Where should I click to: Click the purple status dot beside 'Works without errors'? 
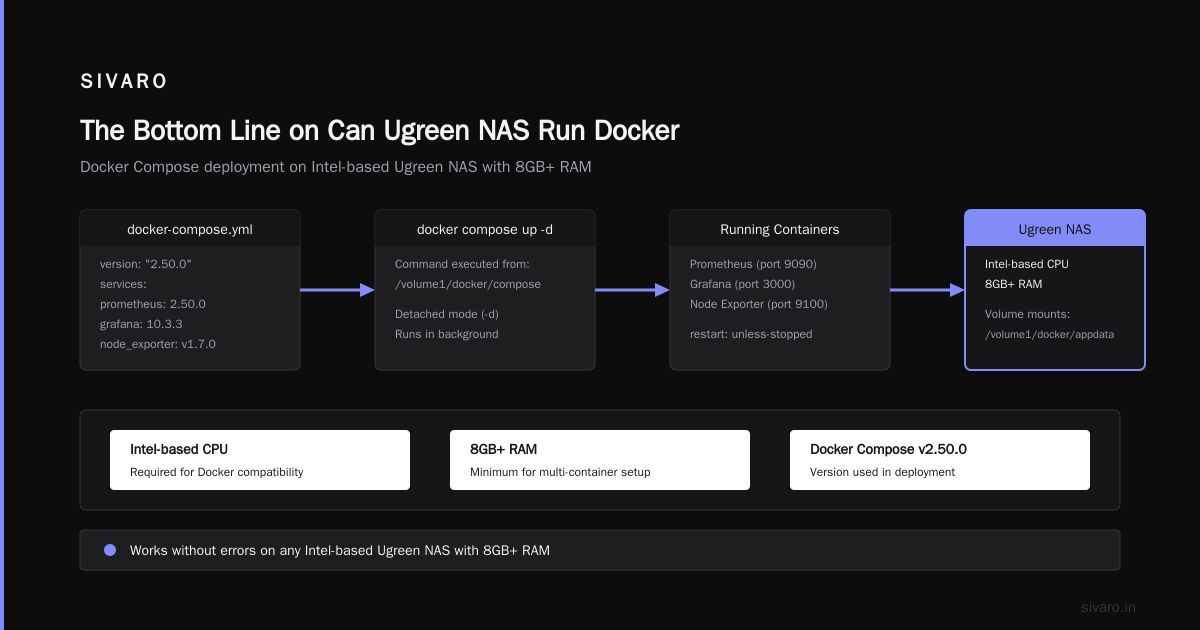(110, 550)
